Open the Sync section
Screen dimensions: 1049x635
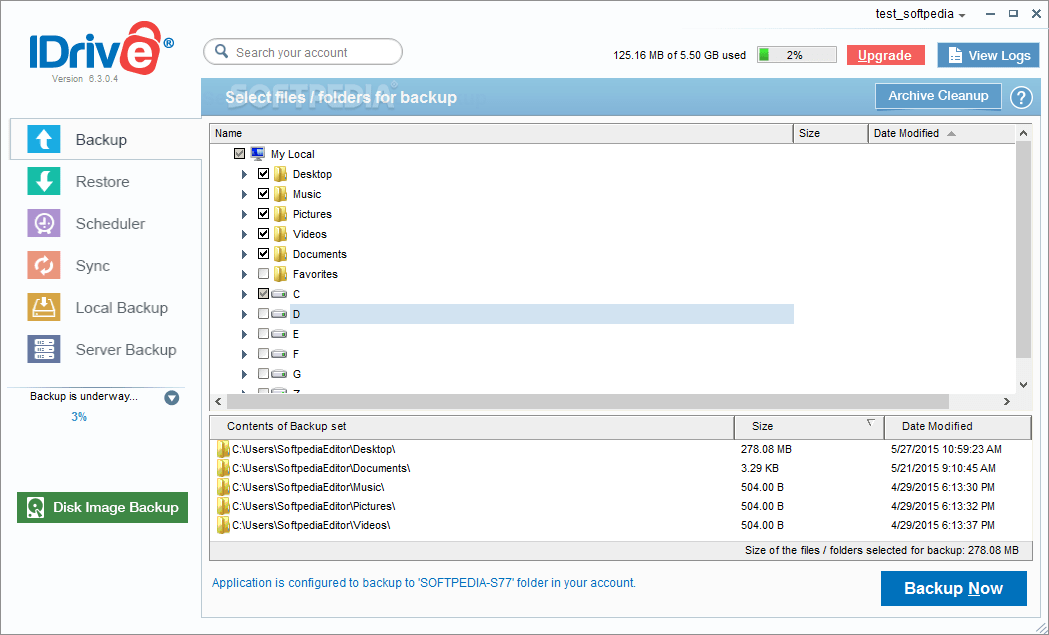[x=93, y=266]
